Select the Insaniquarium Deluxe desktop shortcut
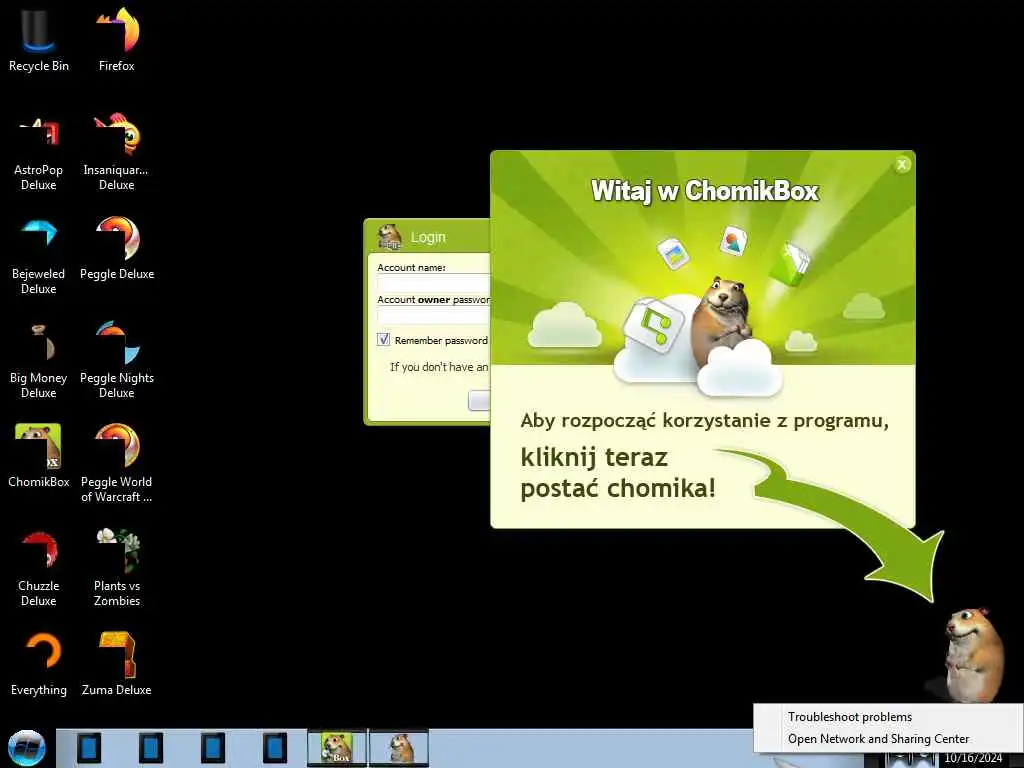This screenshot has height=768, width=1024. tap(117, 153)
